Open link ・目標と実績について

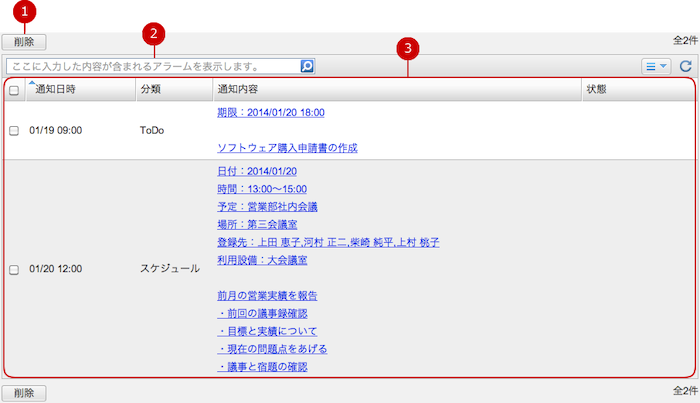pos(267,331)
